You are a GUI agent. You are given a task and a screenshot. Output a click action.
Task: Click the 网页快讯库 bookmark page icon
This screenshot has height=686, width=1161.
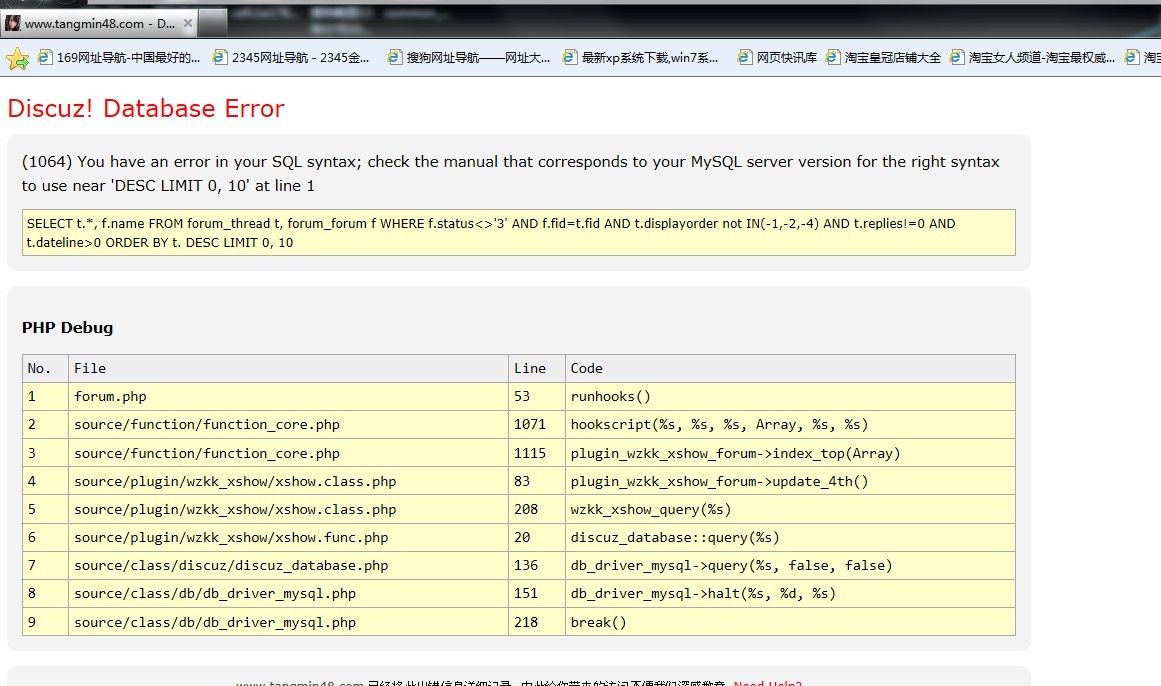click(745, 57)
